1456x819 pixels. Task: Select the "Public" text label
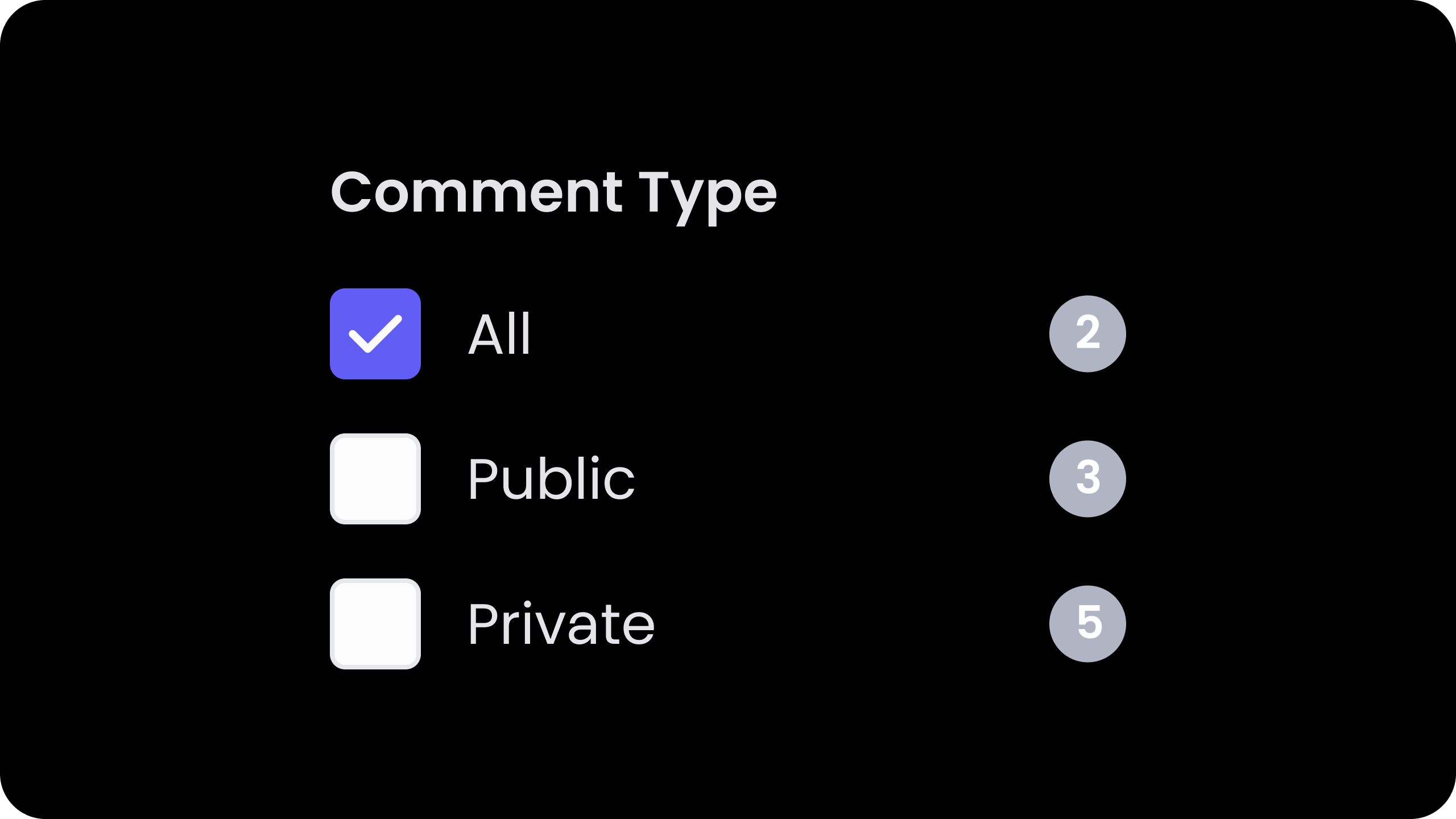(x=551, y=479)
